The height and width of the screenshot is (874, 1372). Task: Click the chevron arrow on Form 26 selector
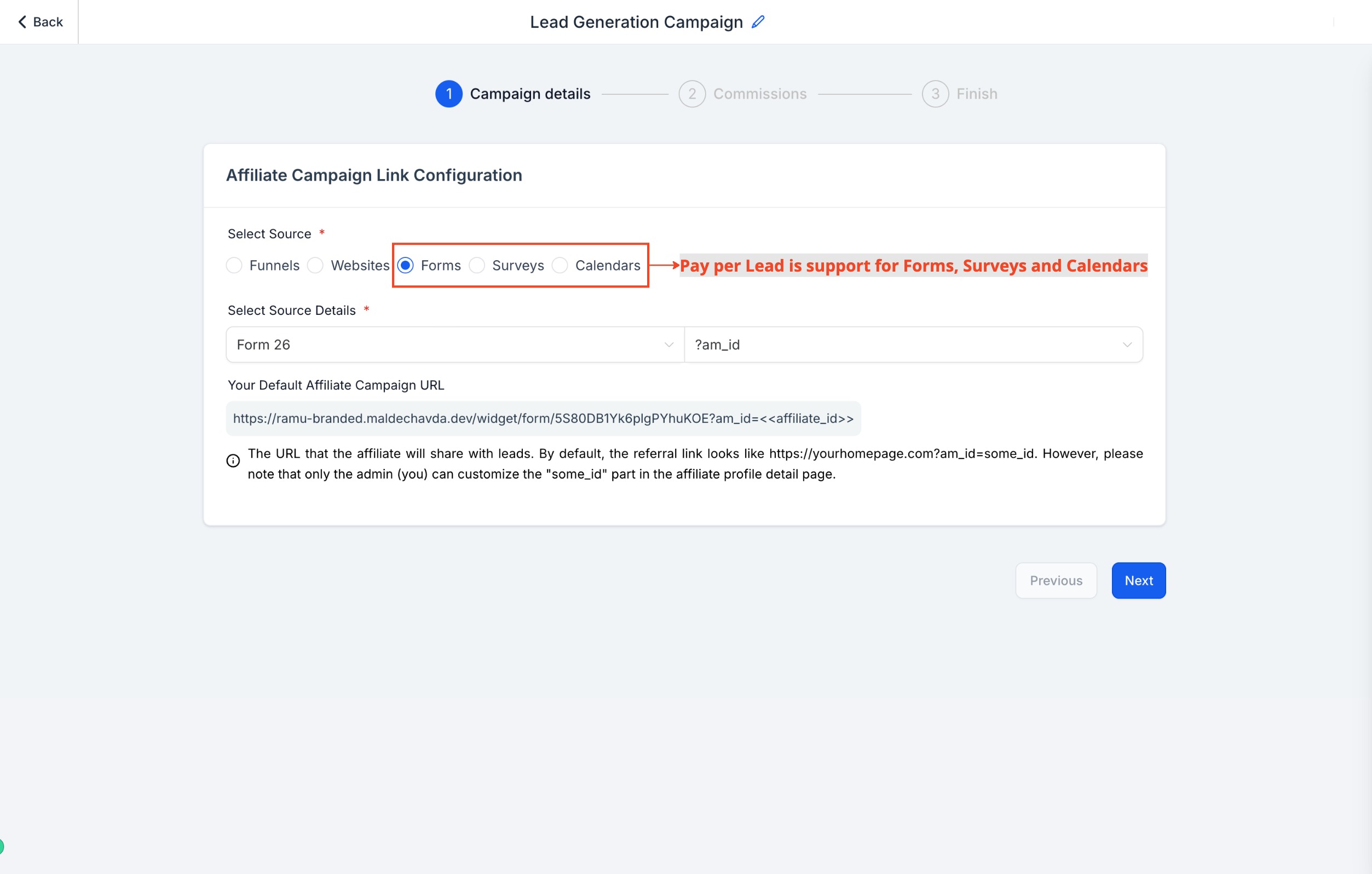[x=669, y=344]
